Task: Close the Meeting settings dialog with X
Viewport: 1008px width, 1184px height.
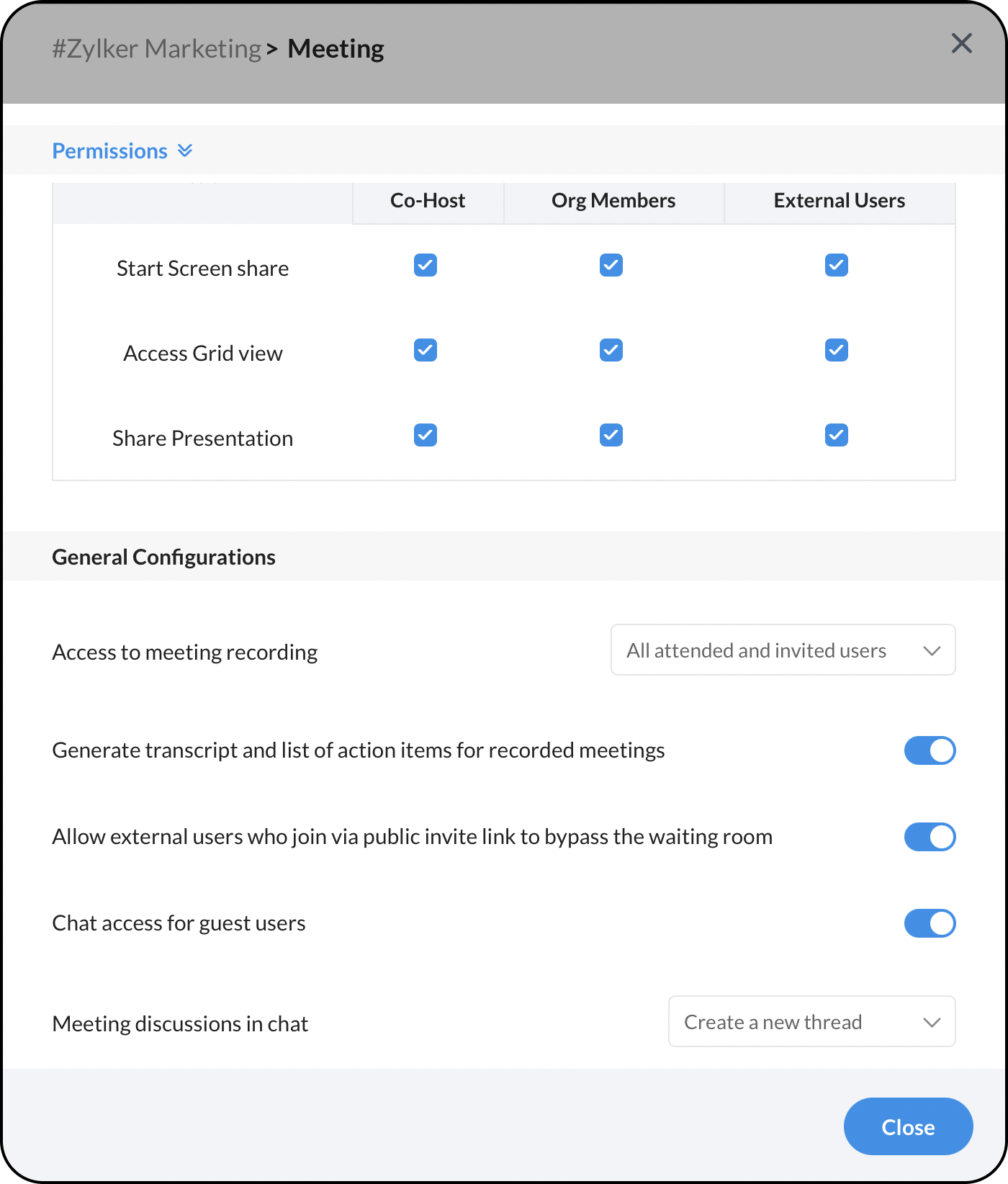Action: coord(961,44)
